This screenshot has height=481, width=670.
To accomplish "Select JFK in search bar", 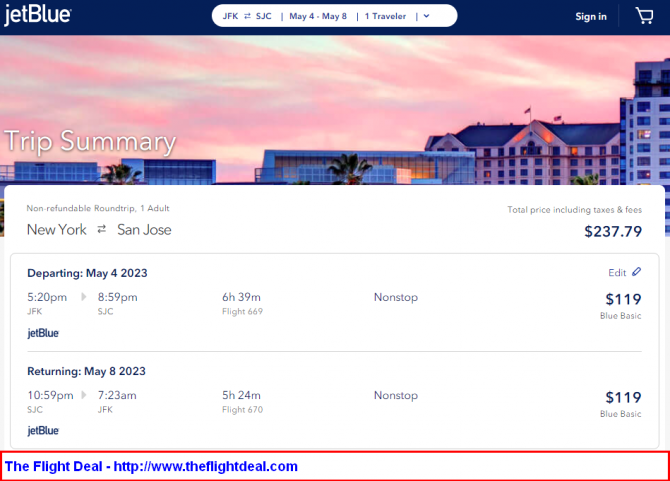I will [x=230, y=16].
